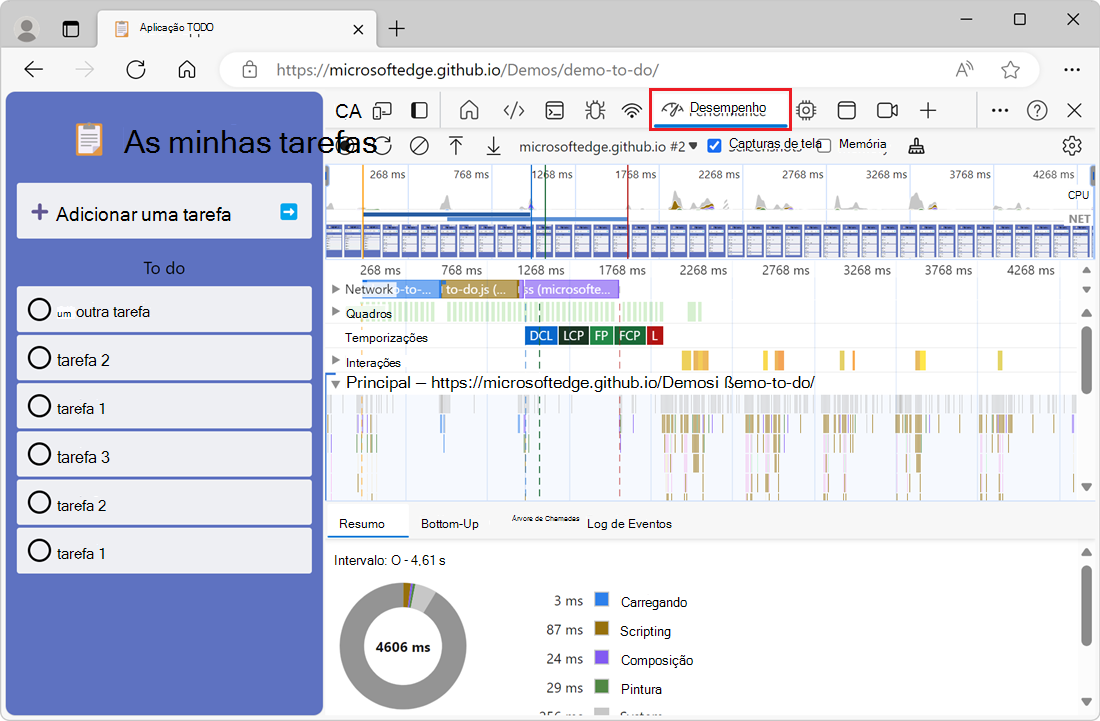Open the Sources bug icon
Image resolution: width=1100 pixels, height=721 pixels.
coord(595,110)
